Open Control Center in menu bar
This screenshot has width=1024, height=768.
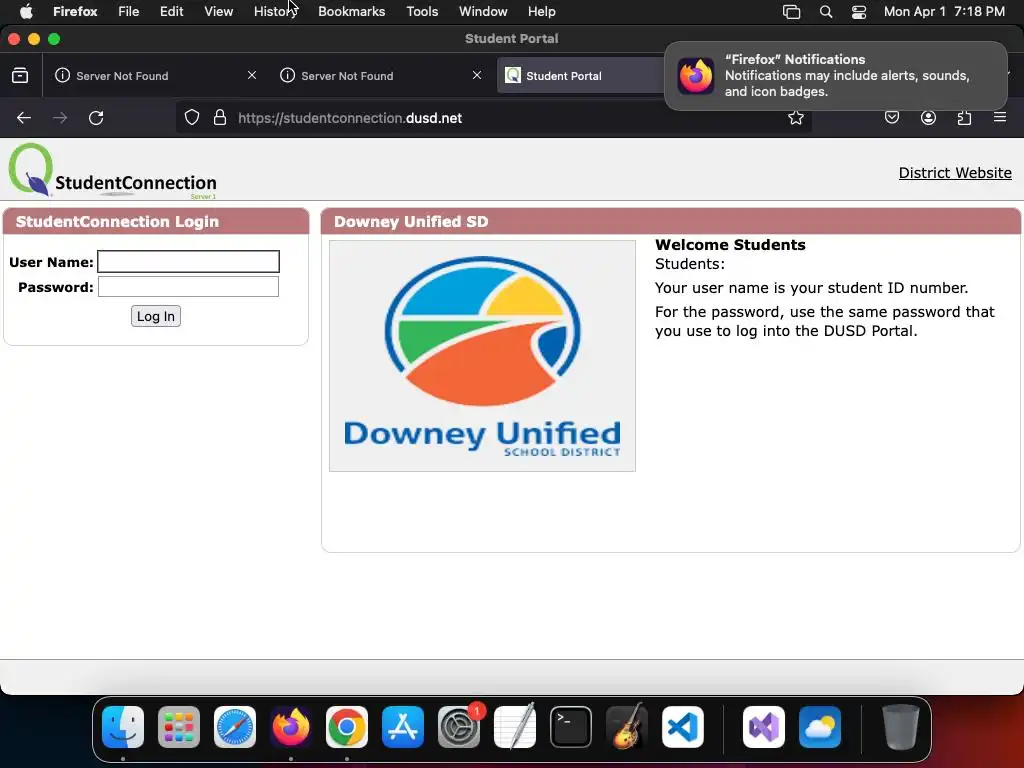859,11
